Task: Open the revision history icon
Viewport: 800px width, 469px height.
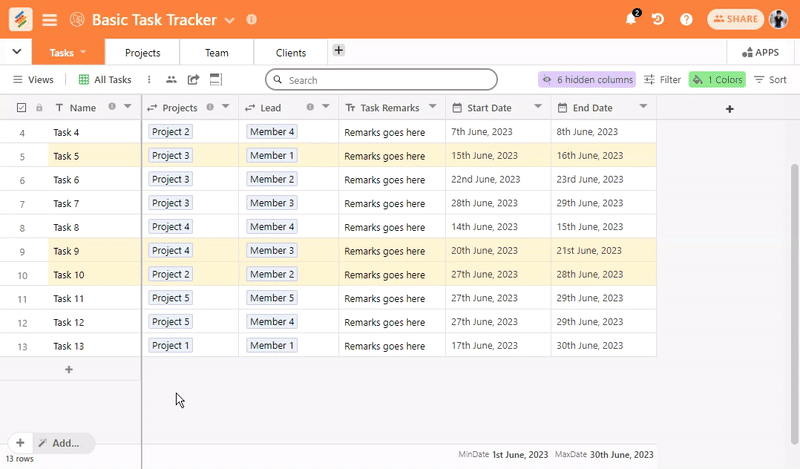Action: [x=658, y=19]
